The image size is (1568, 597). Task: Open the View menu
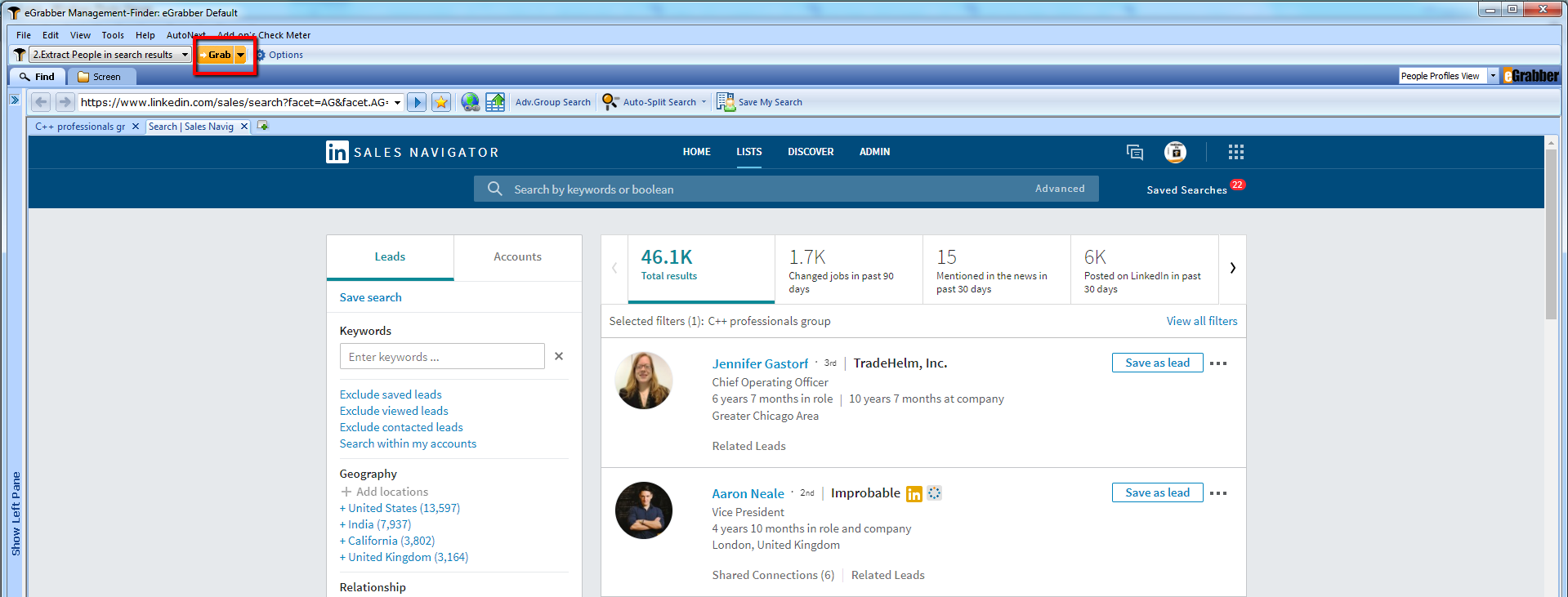pyautogui.click(x=80, y=35)
